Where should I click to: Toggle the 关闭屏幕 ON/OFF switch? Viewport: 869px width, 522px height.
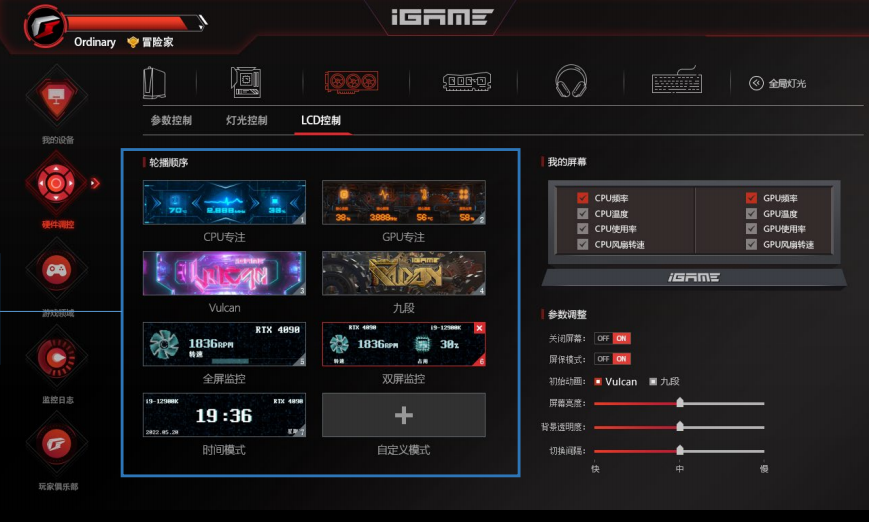[x=612, y=338]
